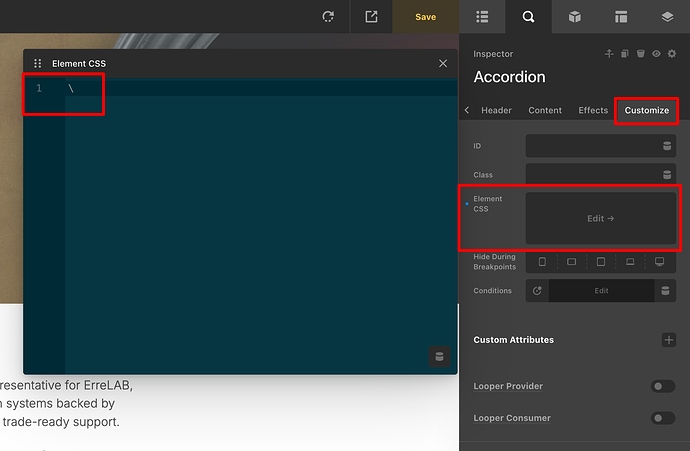Delete the Accordion element with trash icon
This screenshot has width=690, height=451.
point(641,54)
